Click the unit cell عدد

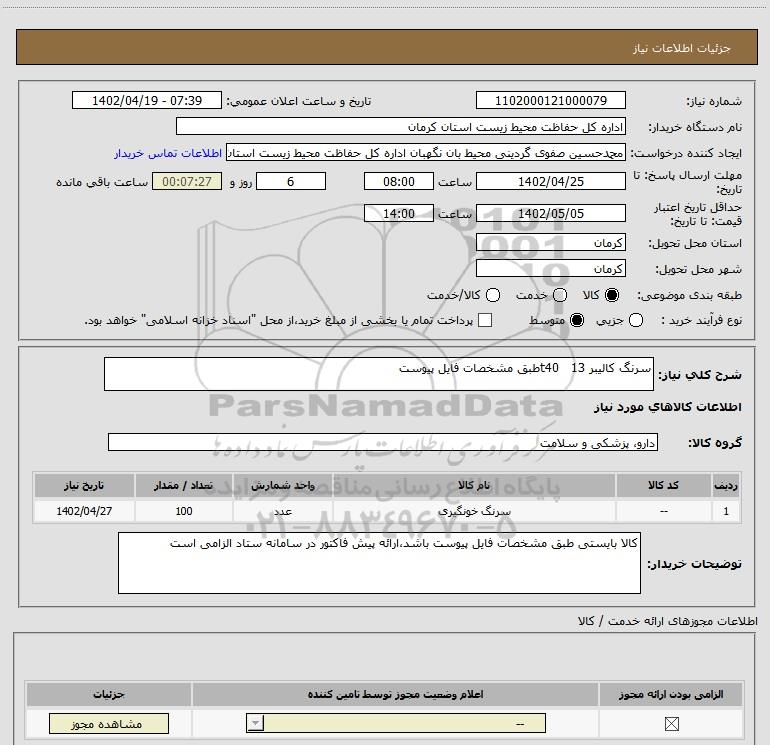[283, 511]
